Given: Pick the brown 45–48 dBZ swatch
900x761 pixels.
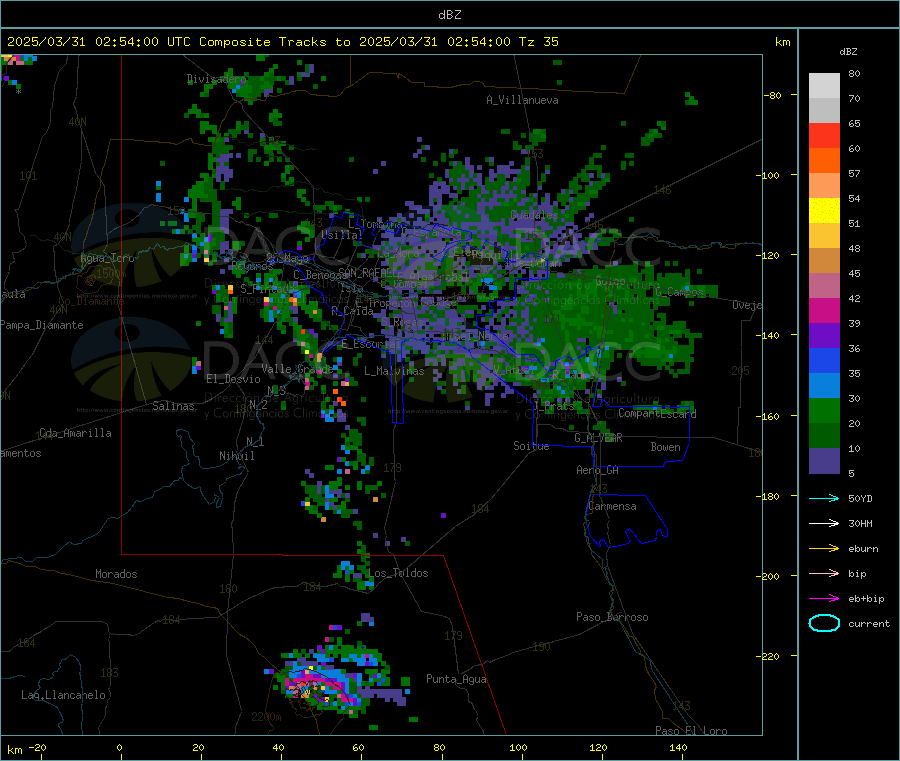Looking at the screenshot, I should tap(824, 261).
